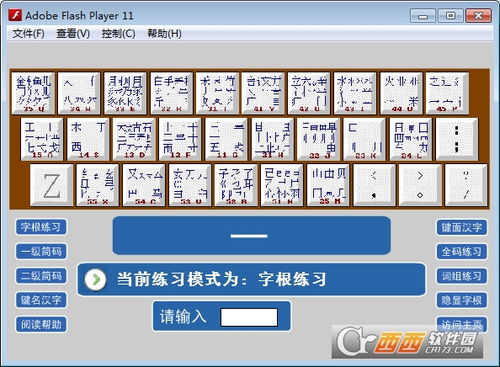The image size is (500, 367).
Task: Close the Flash Player window
Action: 478,16
